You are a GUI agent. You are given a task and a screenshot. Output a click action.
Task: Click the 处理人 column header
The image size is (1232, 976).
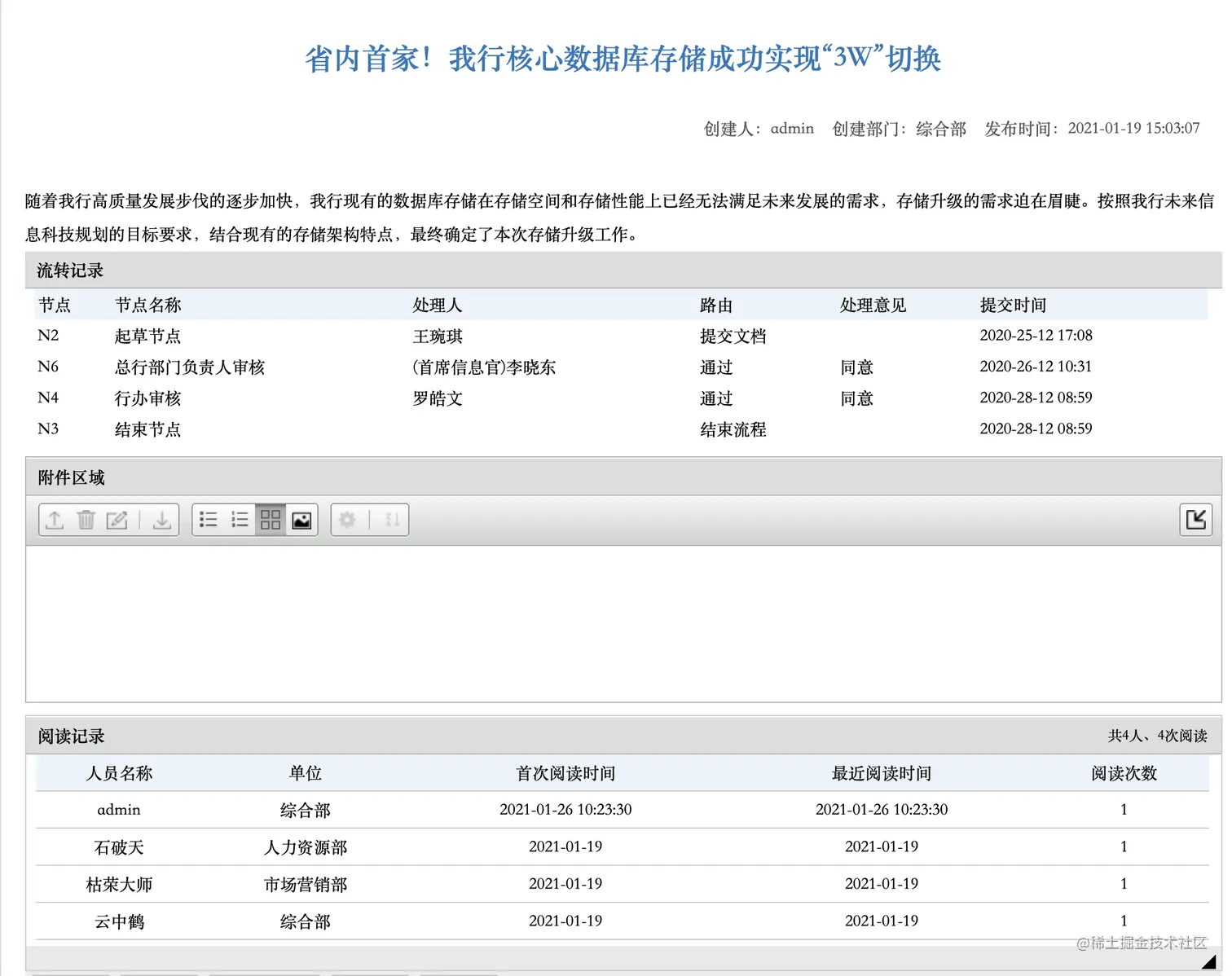(x=438, y=306)
